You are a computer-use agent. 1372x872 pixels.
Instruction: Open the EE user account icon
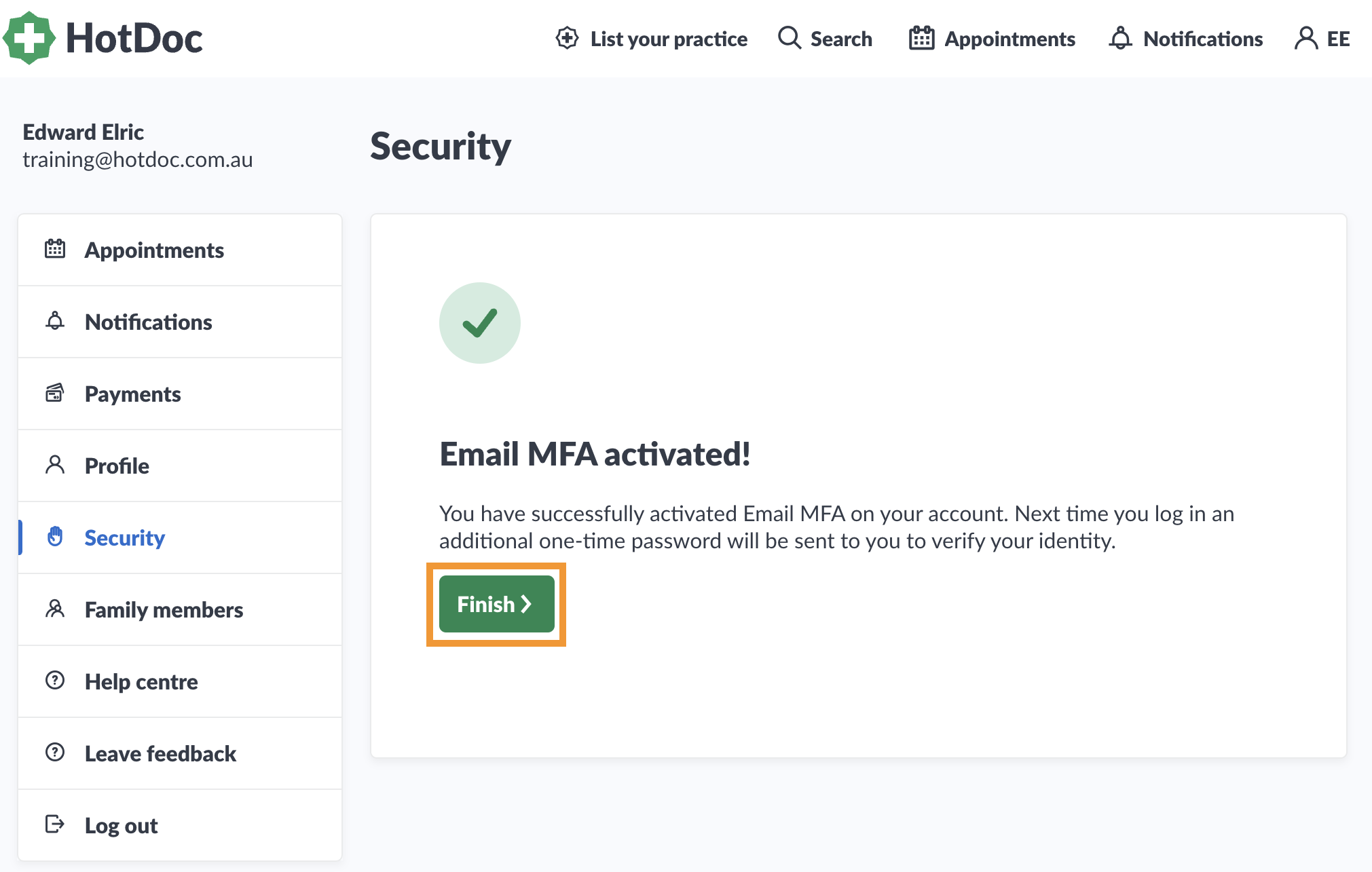(x=1305, y=39)
